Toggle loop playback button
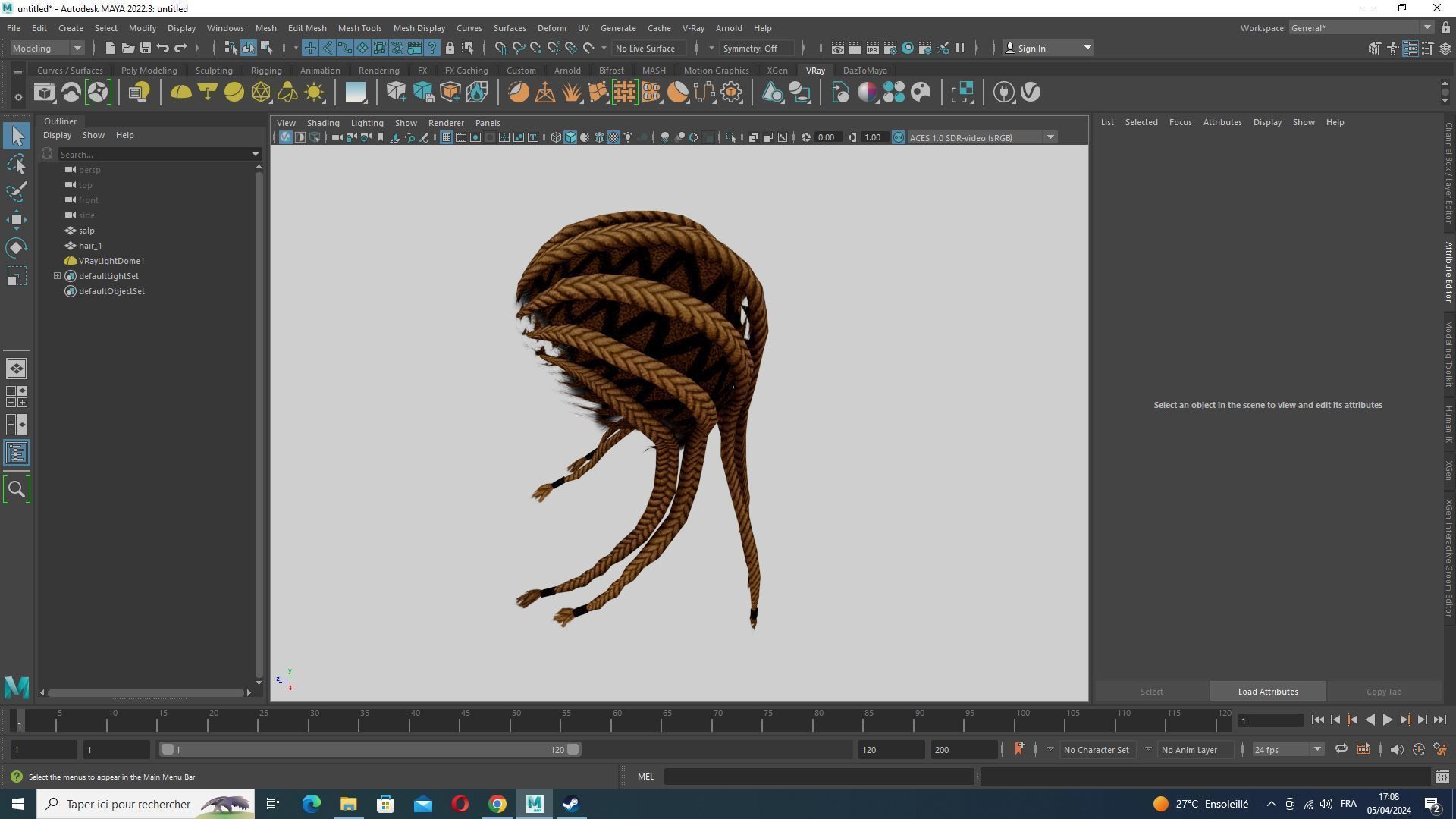The image size is (1456, 819). [1341, 749]
